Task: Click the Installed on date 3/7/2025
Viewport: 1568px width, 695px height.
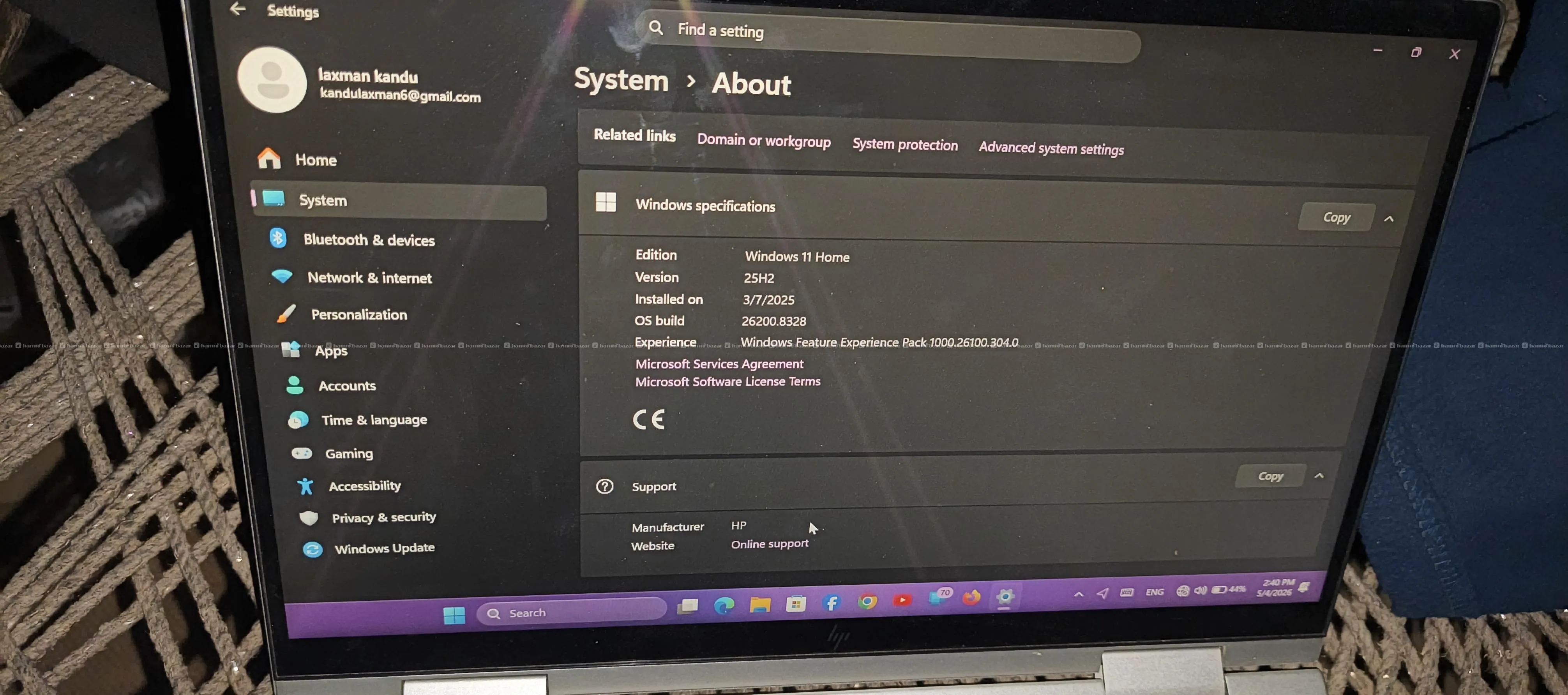Action: click(768, 300)
